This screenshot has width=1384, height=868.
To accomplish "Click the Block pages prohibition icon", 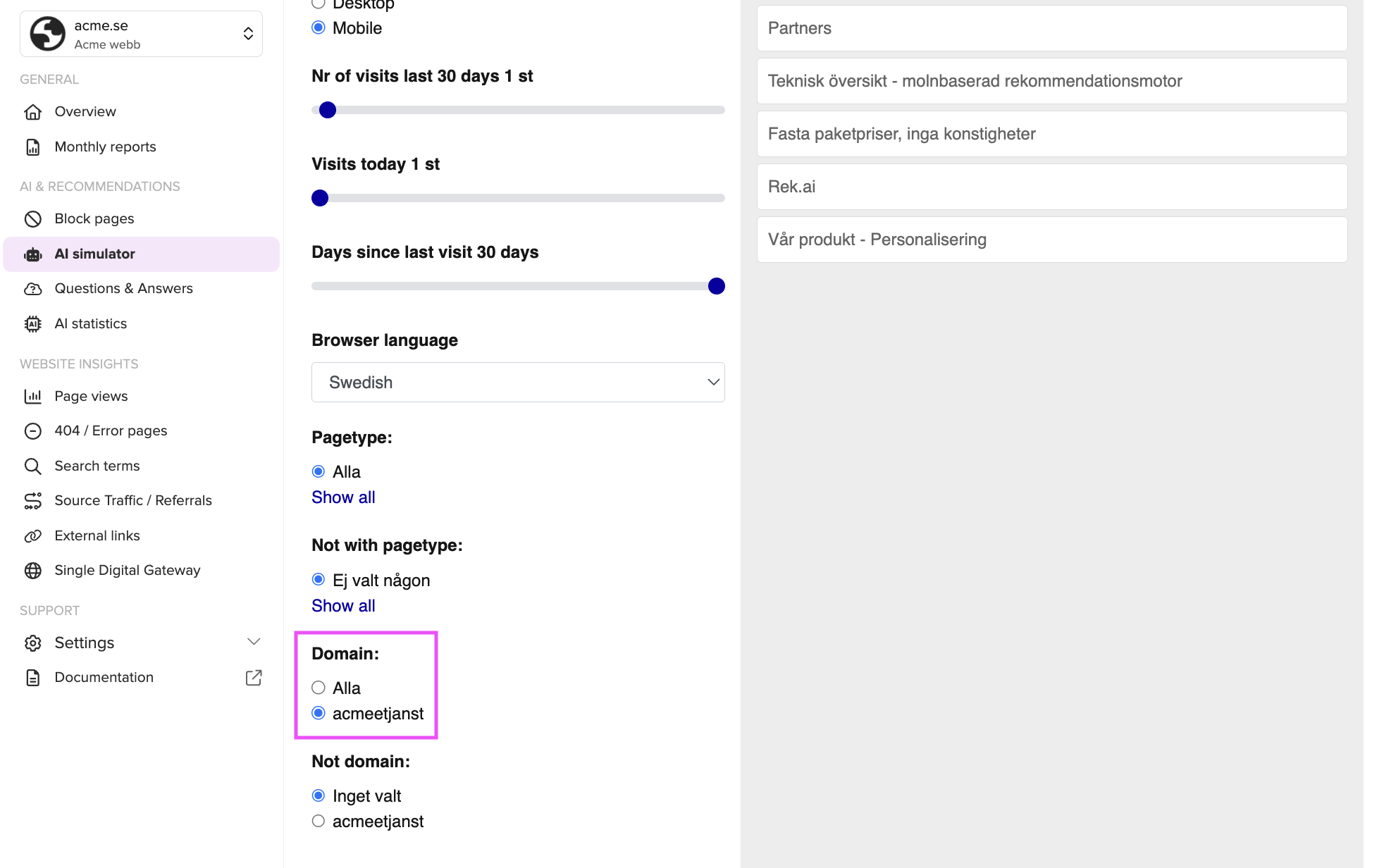I will click(x=33, y=219).
